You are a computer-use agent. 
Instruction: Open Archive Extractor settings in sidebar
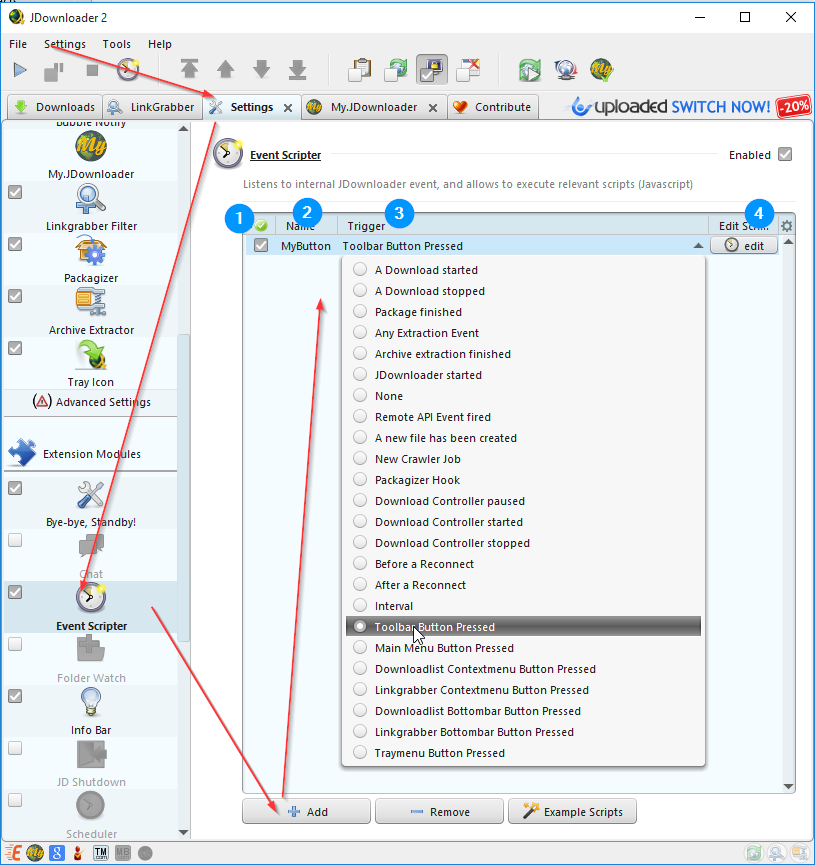90,312
